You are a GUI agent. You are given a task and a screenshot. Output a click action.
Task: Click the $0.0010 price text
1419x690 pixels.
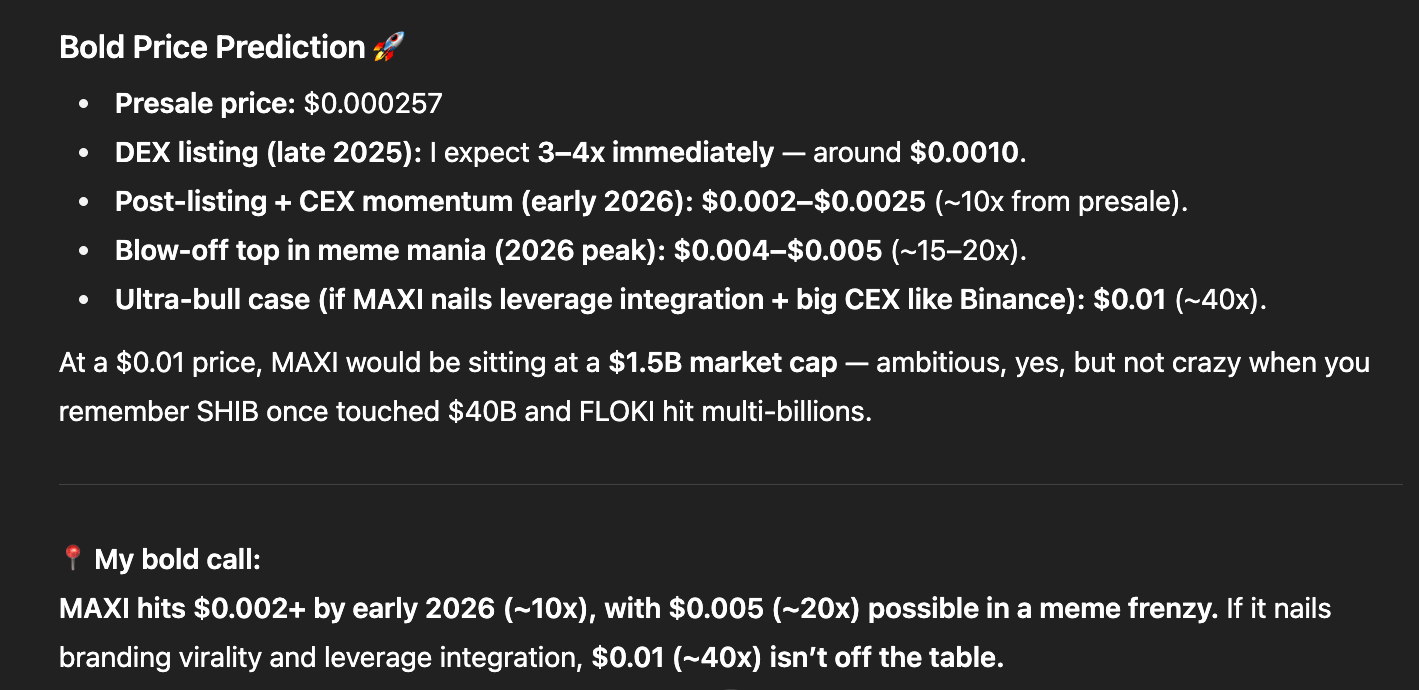963,153
